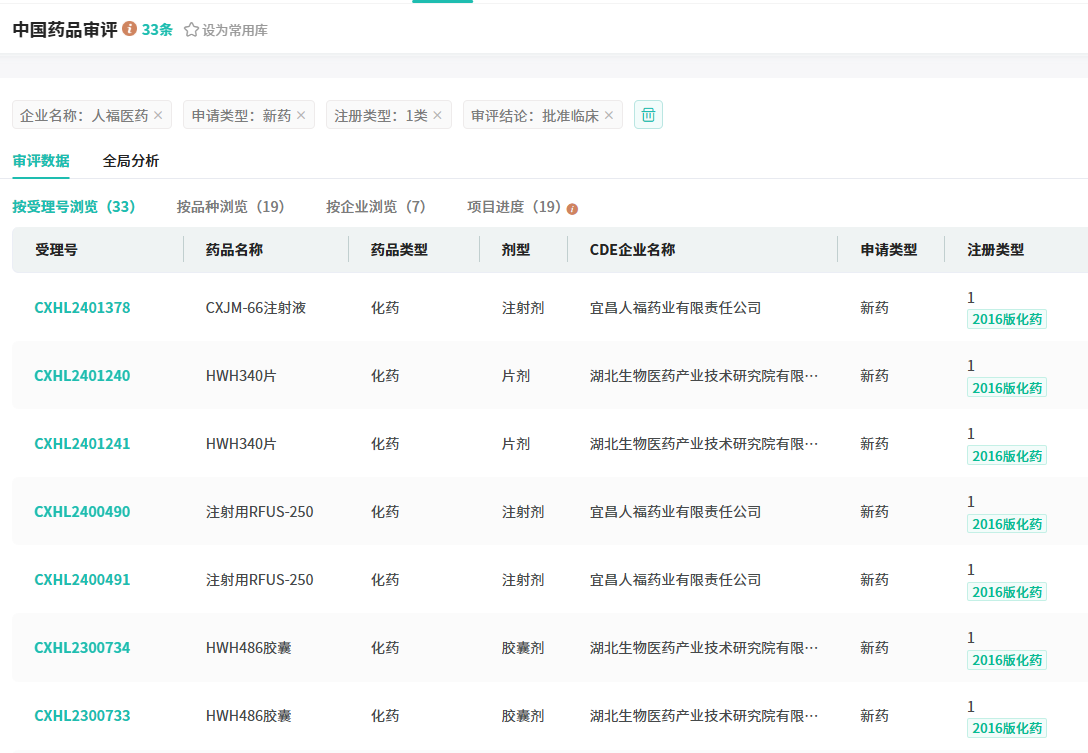Image resolution: width=1088 pixels, height=753 pixels.
Task: Open the 按企业浏览 (7) view
Action: point(375,207)
